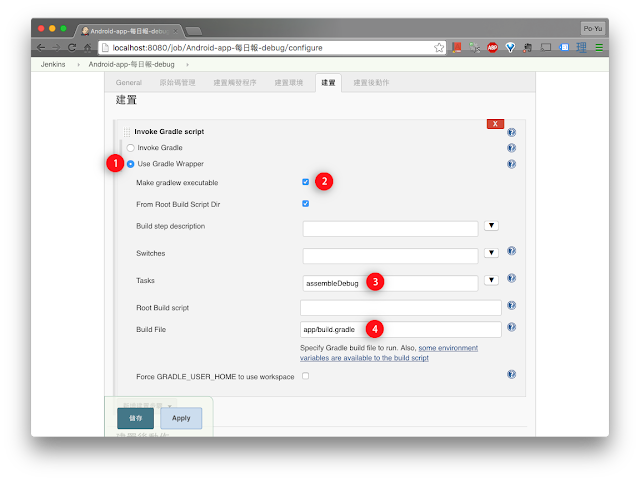Click the Build File input field

401,330
